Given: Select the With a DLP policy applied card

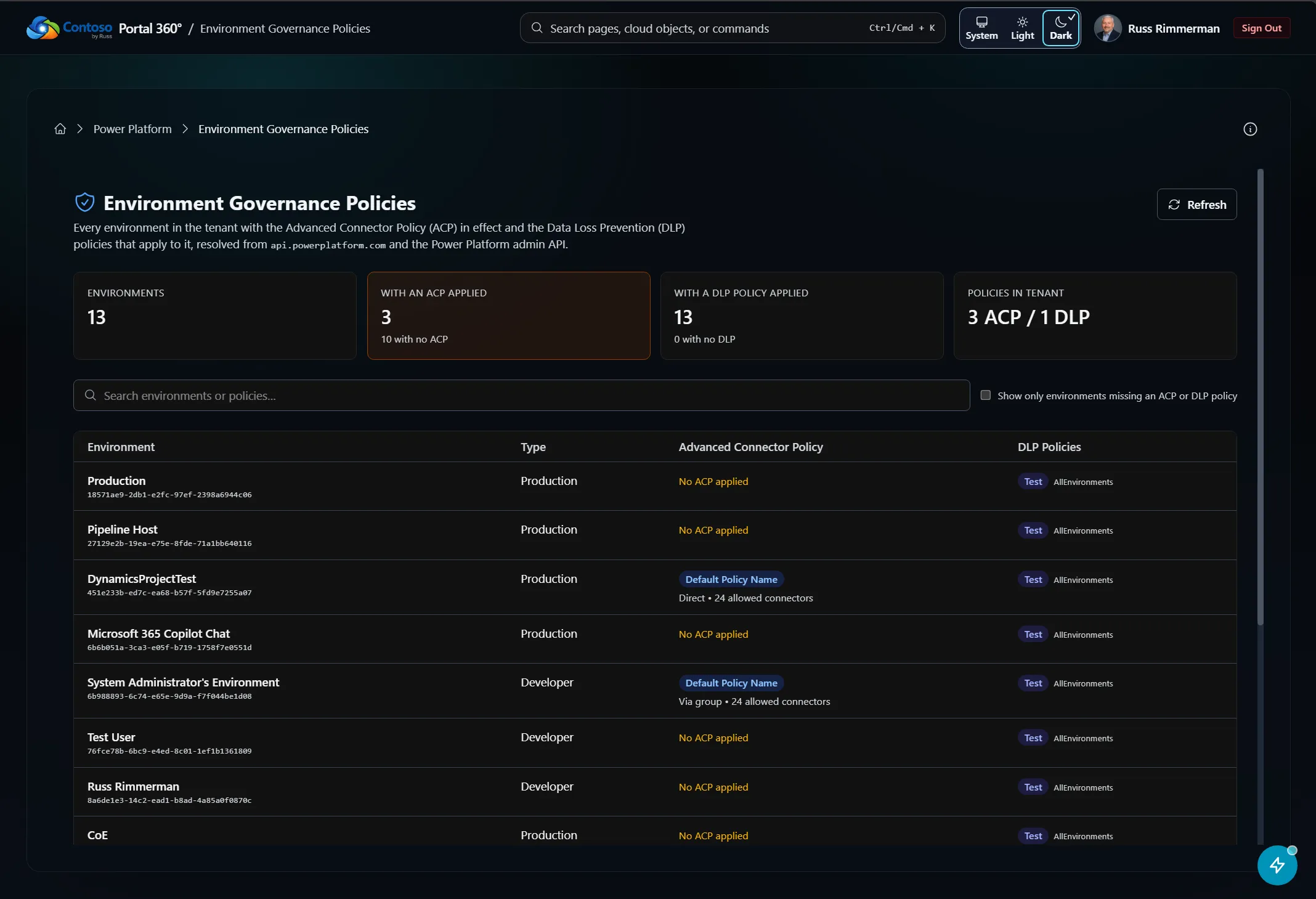Looking at the screenshot, I should coord(802,315).
